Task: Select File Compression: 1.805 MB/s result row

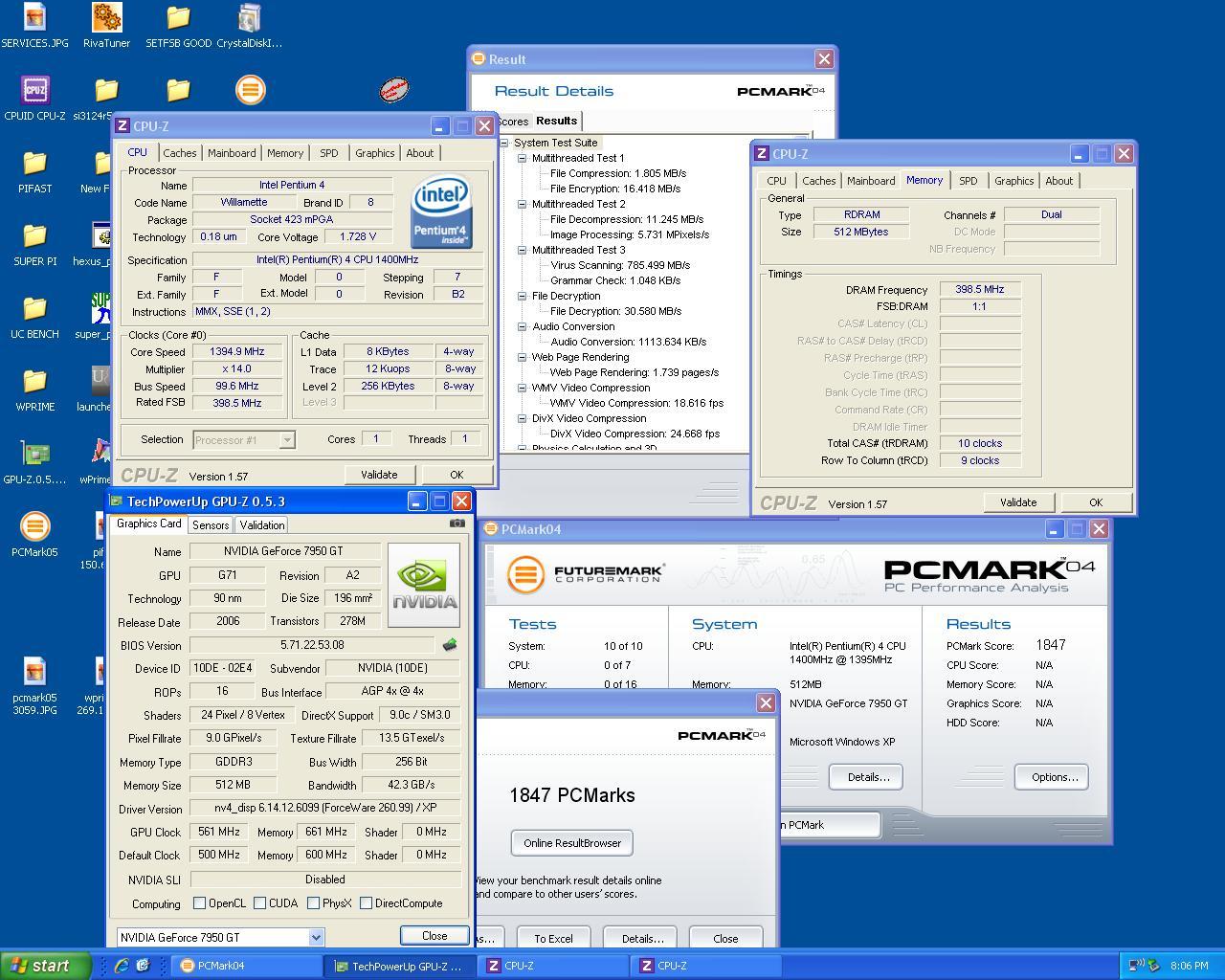Action: 618,173
